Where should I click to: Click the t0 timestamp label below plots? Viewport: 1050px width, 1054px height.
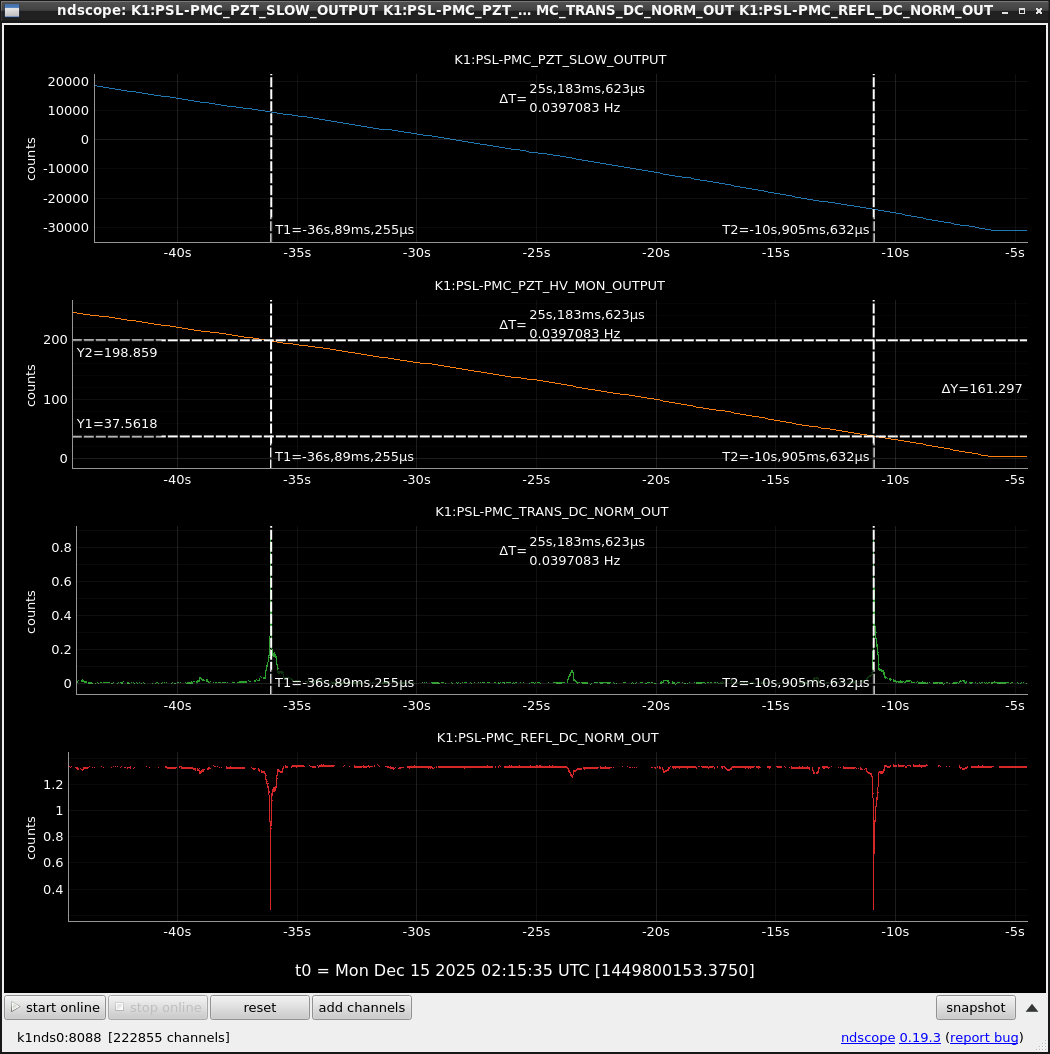(x=524, y=970)
